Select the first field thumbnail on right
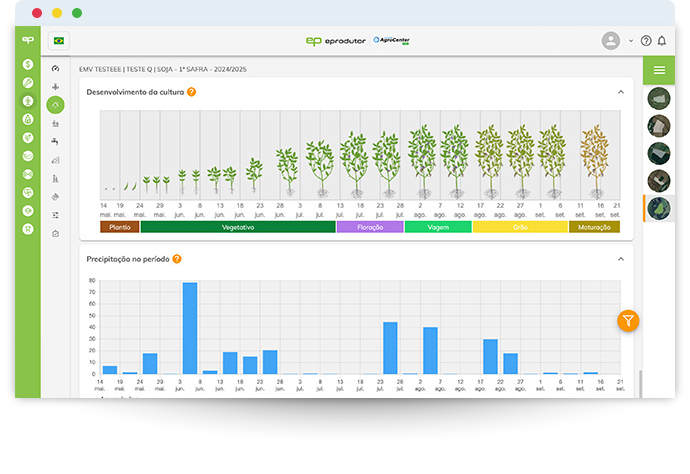 coord(658,98)
